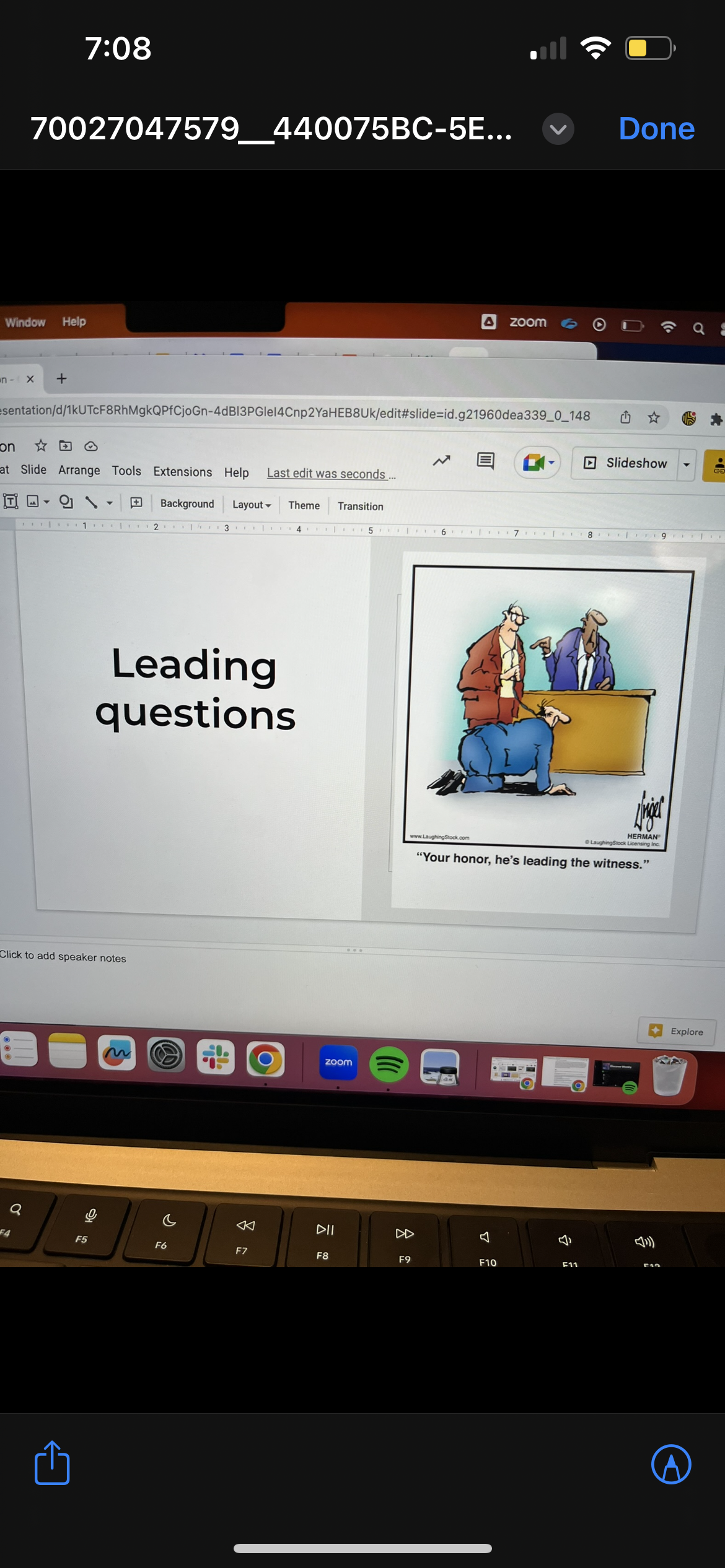Open a new Chrome tab with plus
This screenshot has height=1568, width=725.
[x=61, y=378]
